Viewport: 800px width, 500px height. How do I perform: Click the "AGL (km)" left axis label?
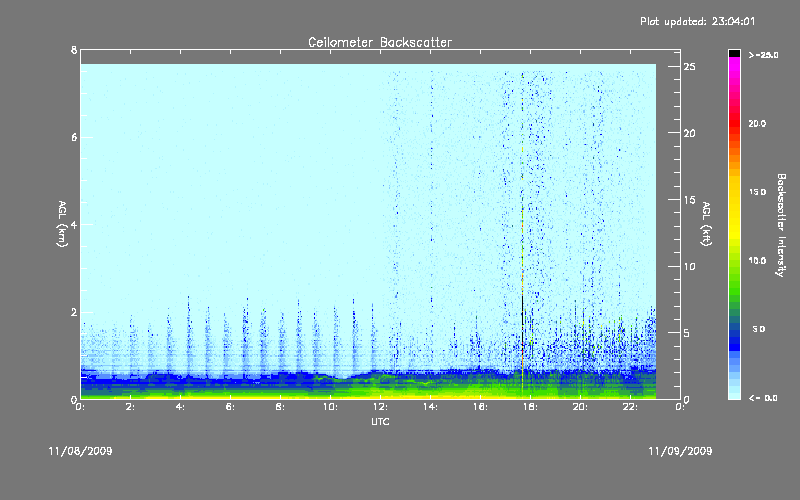click(x=62, y=224)
